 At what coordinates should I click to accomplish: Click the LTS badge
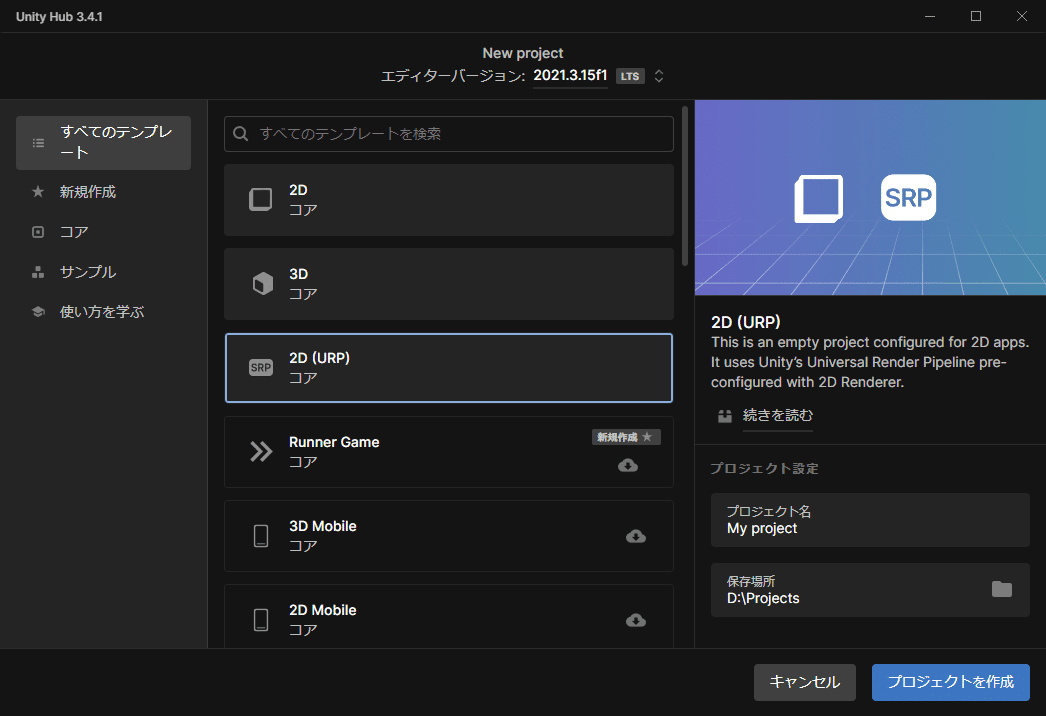pyautogui.click(x=630, y=76)
